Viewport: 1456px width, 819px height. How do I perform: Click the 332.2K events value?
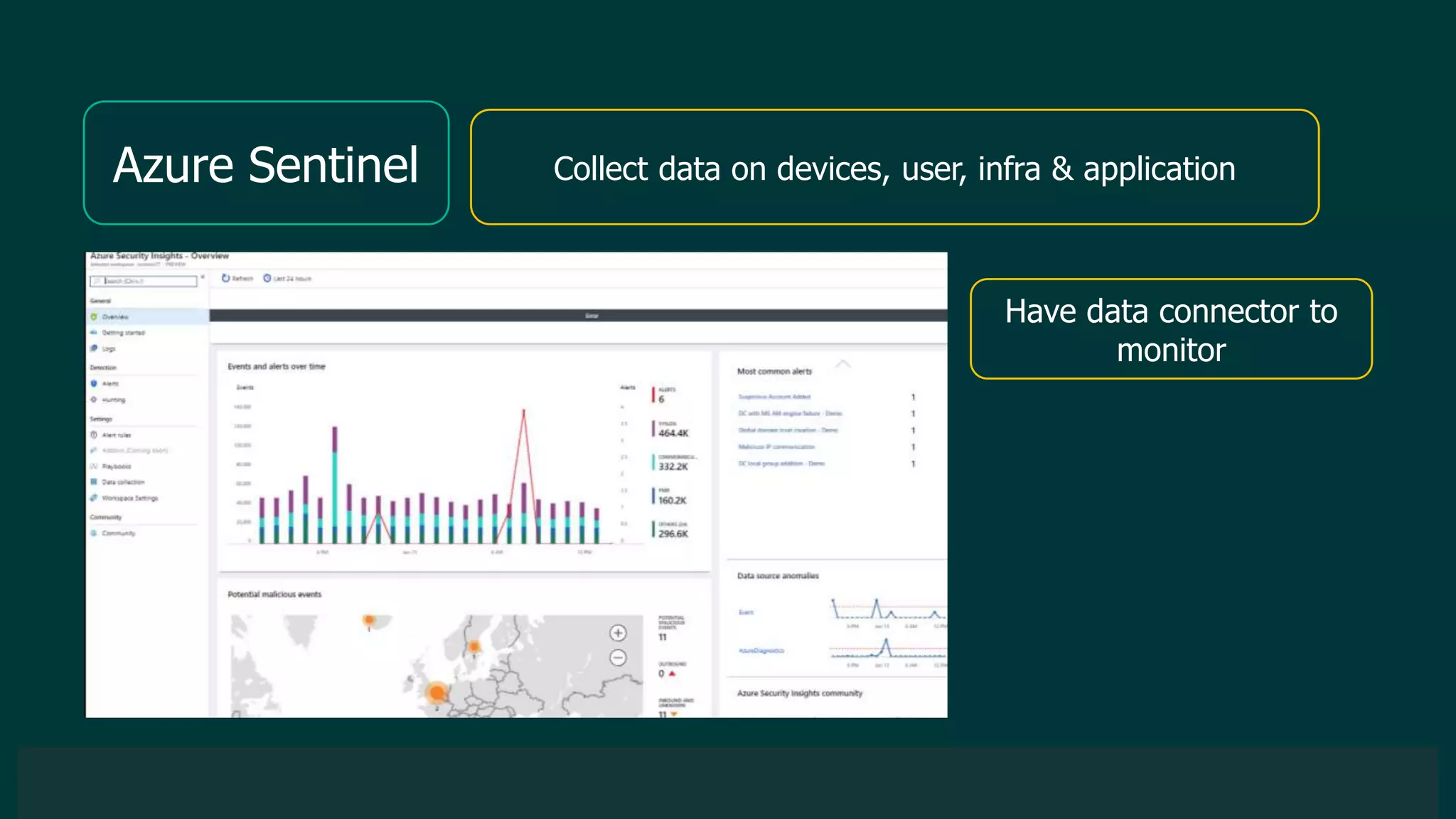[673, 467]
